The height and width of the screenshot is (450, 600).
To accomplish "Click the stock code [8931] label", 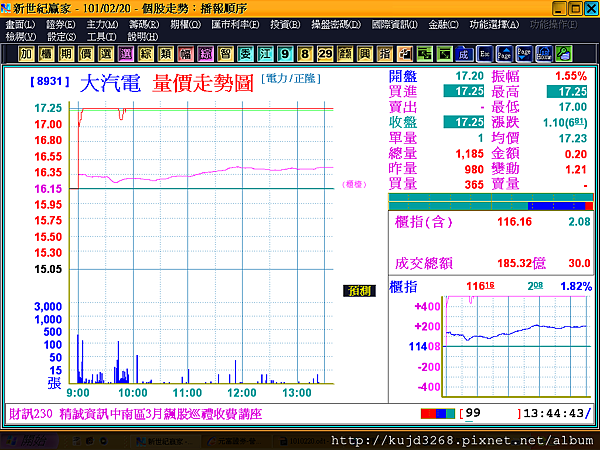I will (50, 81).
